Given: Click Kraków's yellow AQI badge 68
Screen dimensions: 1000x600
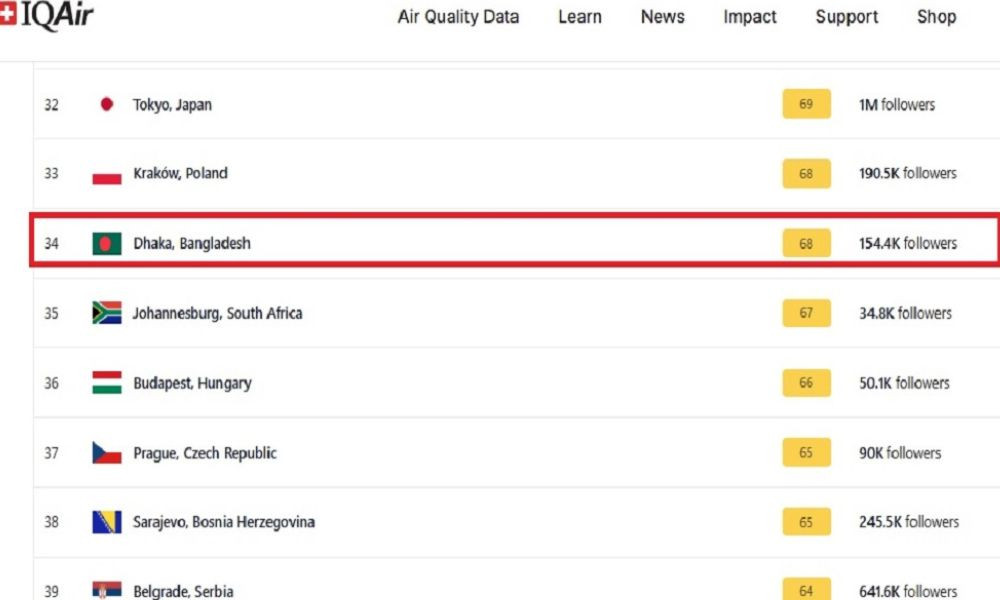Looking at the screenshot, I should (806, 173).
